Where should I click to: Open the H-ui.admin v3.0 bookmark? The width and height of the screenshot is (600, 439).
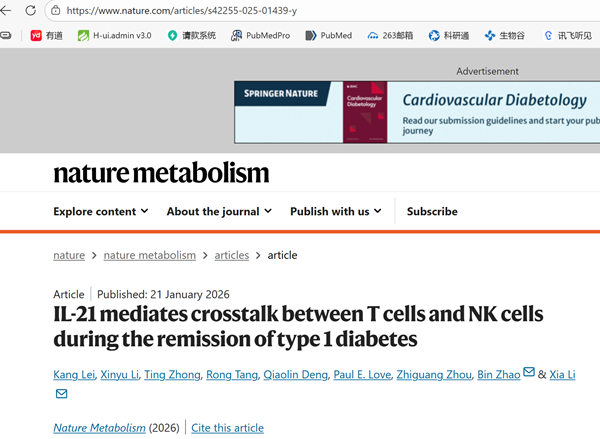pos(114,35)
